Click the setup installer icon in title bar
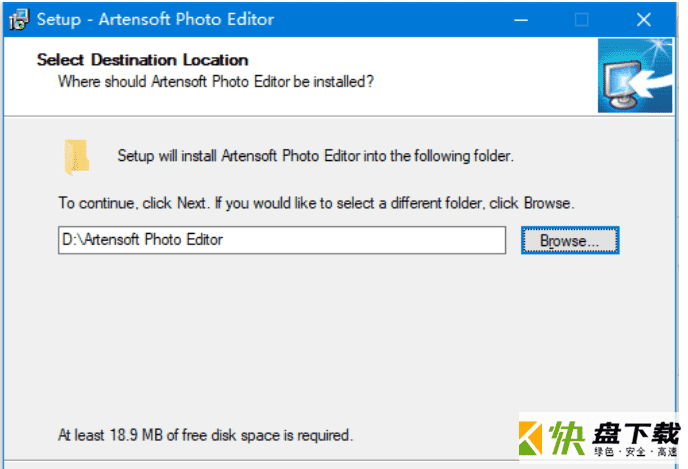688x469 pixels. pos(19,19)
